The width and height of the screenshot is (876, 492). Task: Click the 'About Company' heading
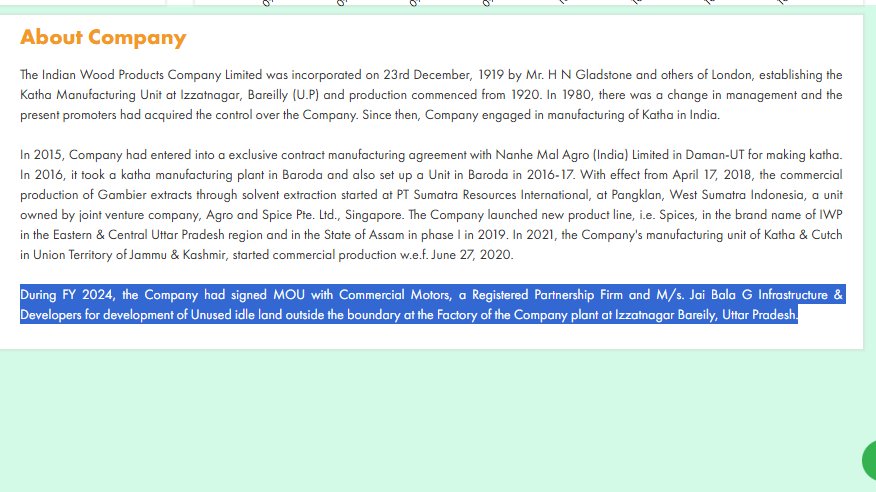click(103, 37)
